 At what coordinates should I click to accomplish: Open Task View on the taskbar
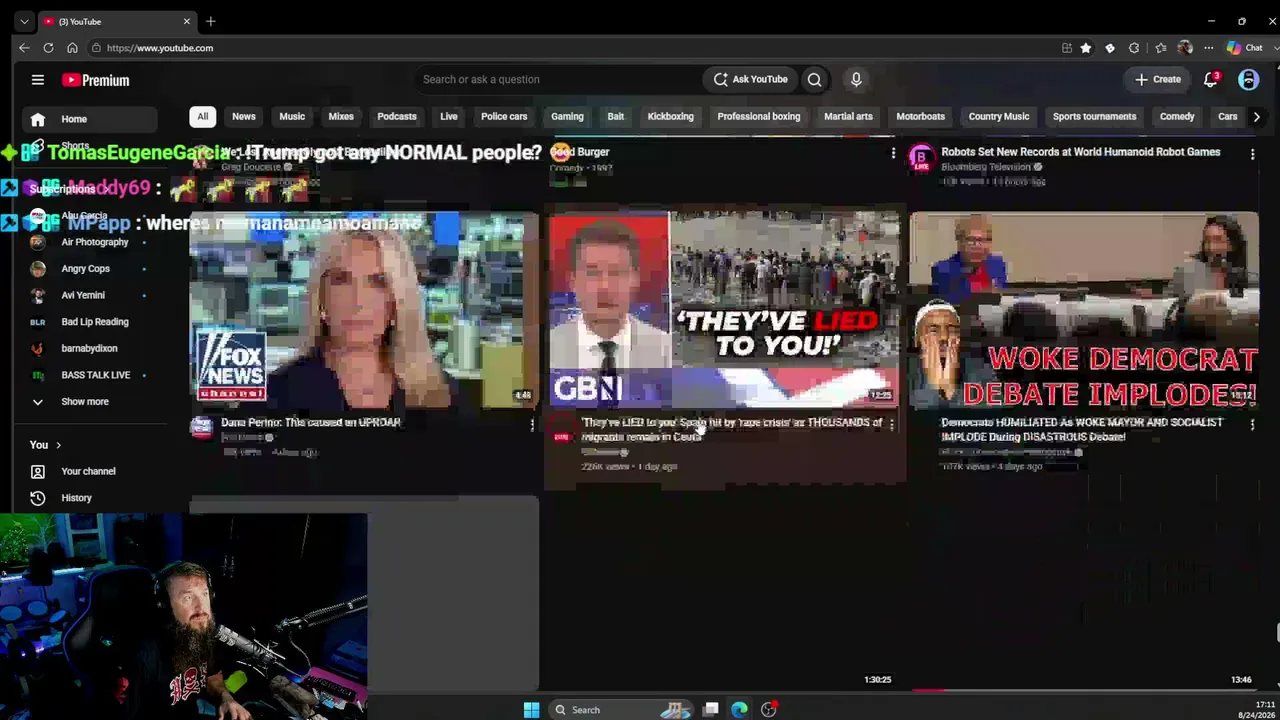pyautogui.click(x=711, y=710)
